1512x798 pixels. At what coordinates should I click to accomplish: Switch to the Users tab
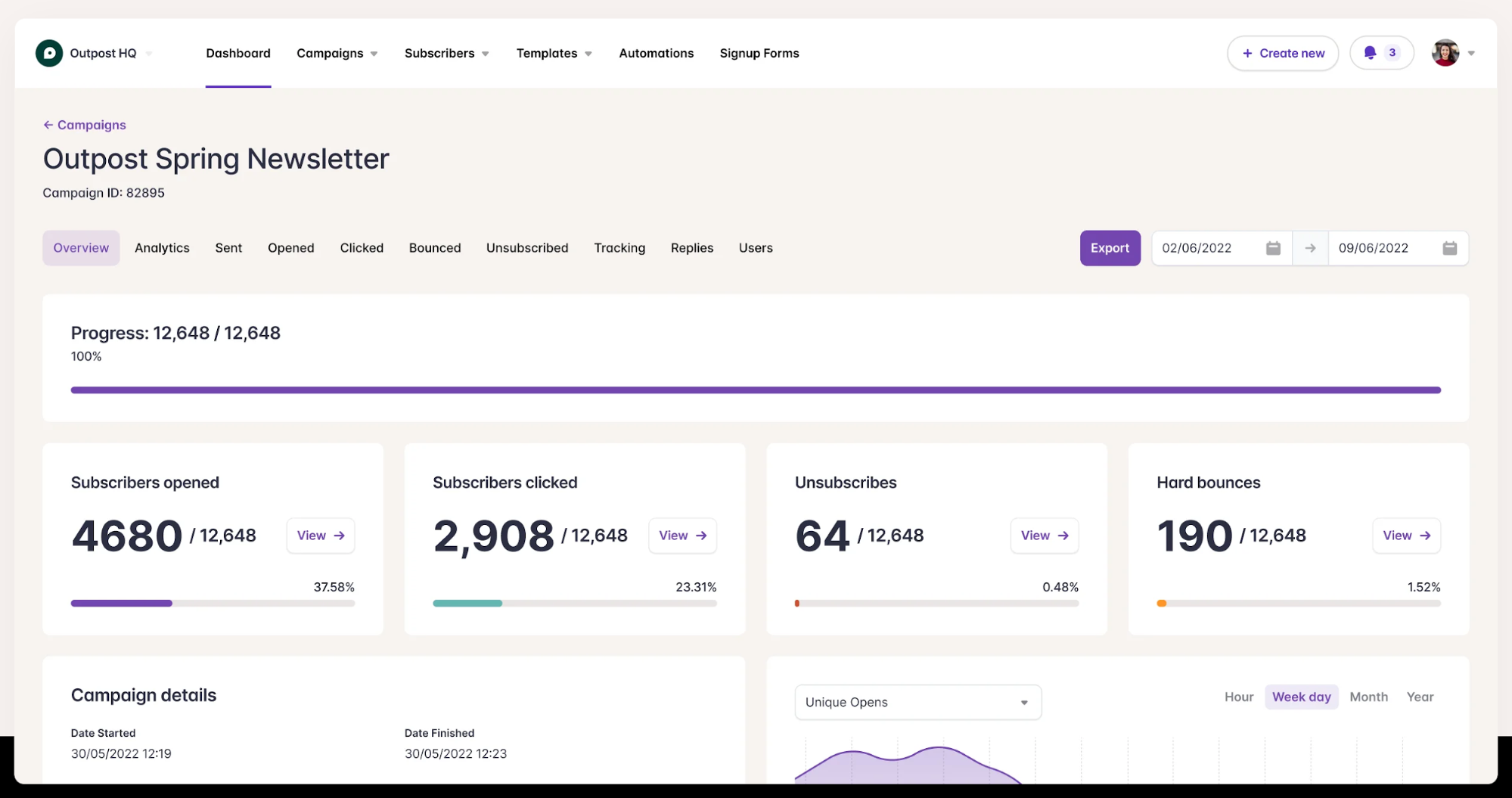click(x=756, y=248)
